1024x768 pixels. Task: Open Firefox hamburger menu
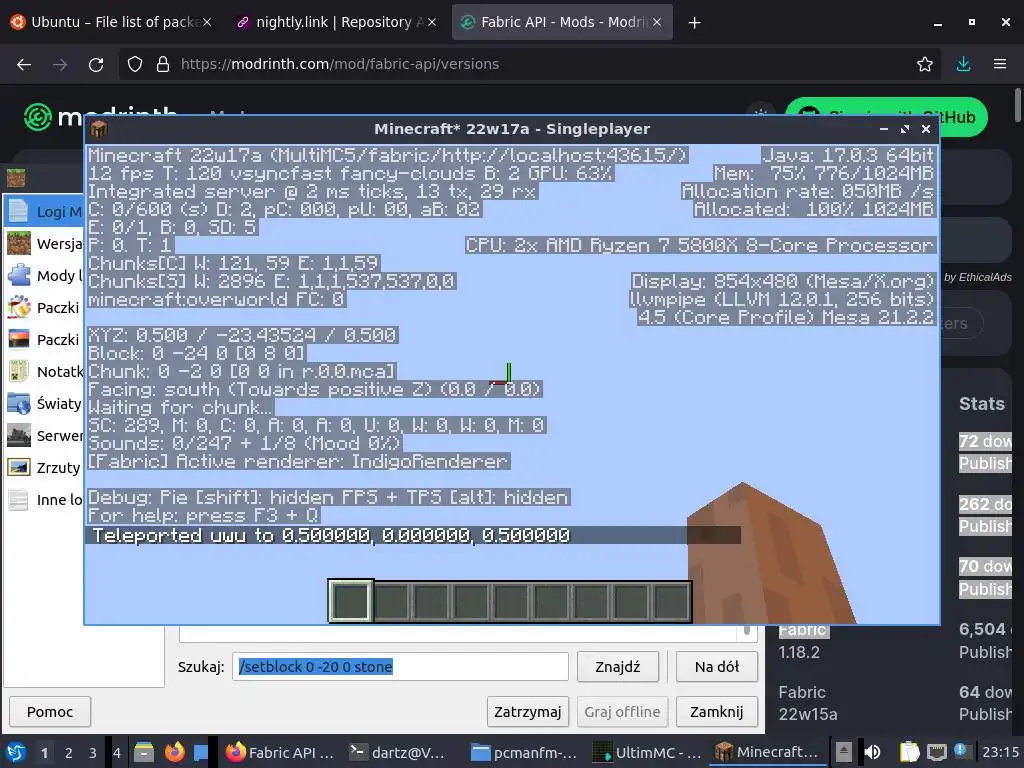(999, 64)
